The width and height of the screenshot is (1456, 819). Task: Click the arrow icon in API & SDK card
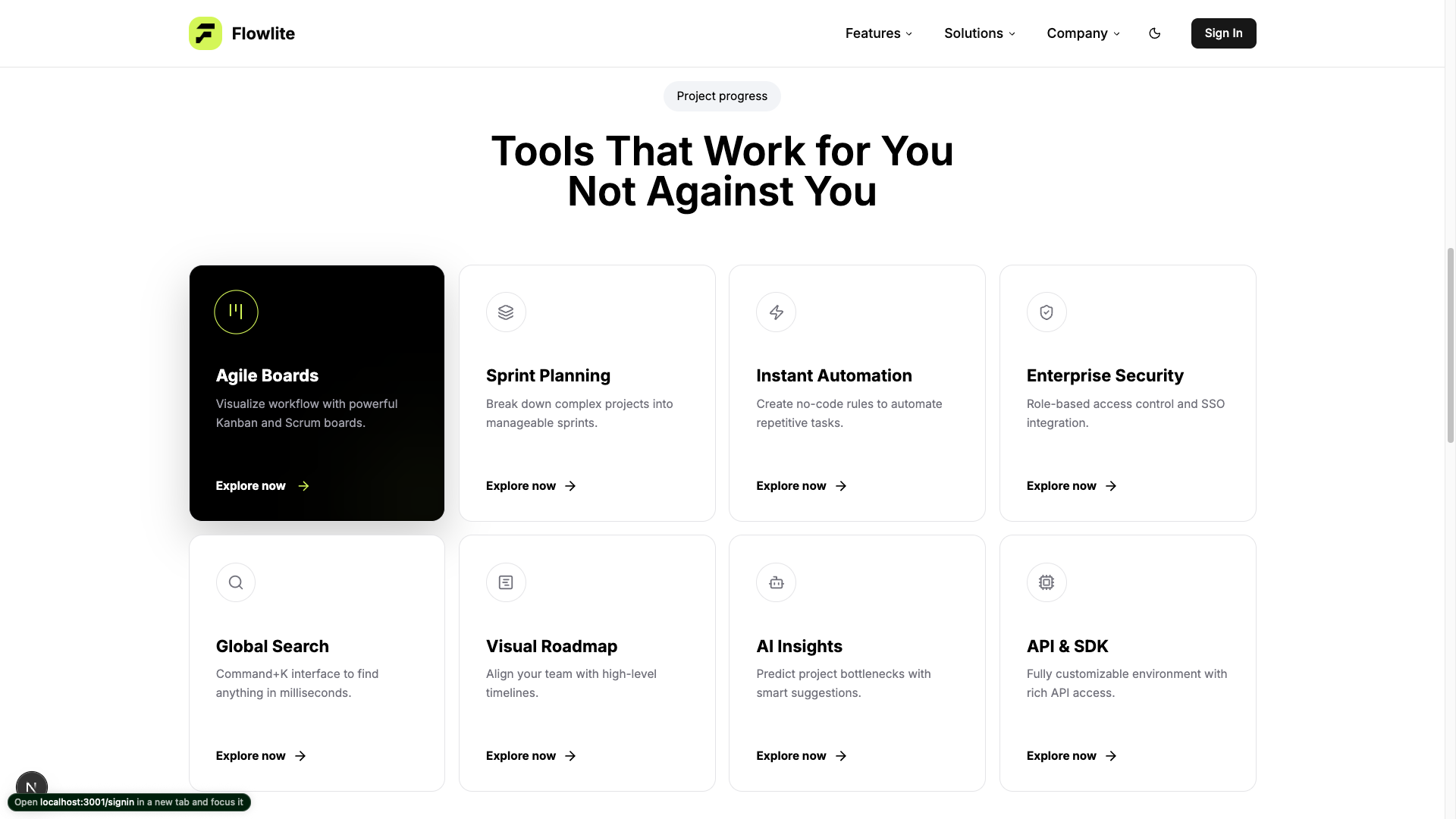click(1111, 756)
